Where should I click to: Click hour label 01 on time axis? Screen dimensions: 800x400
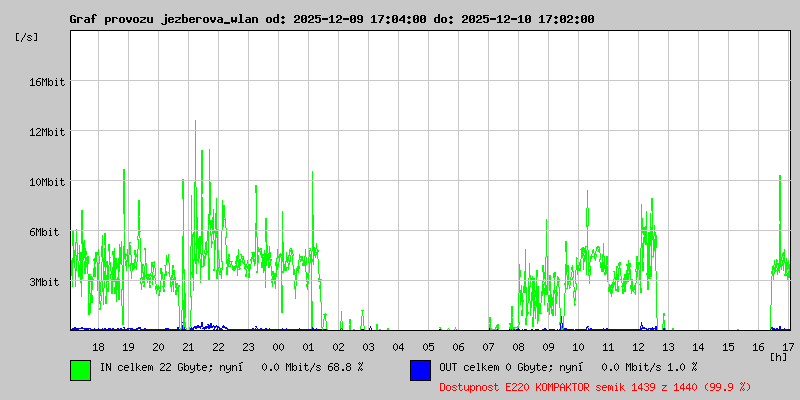click(309, 347)
